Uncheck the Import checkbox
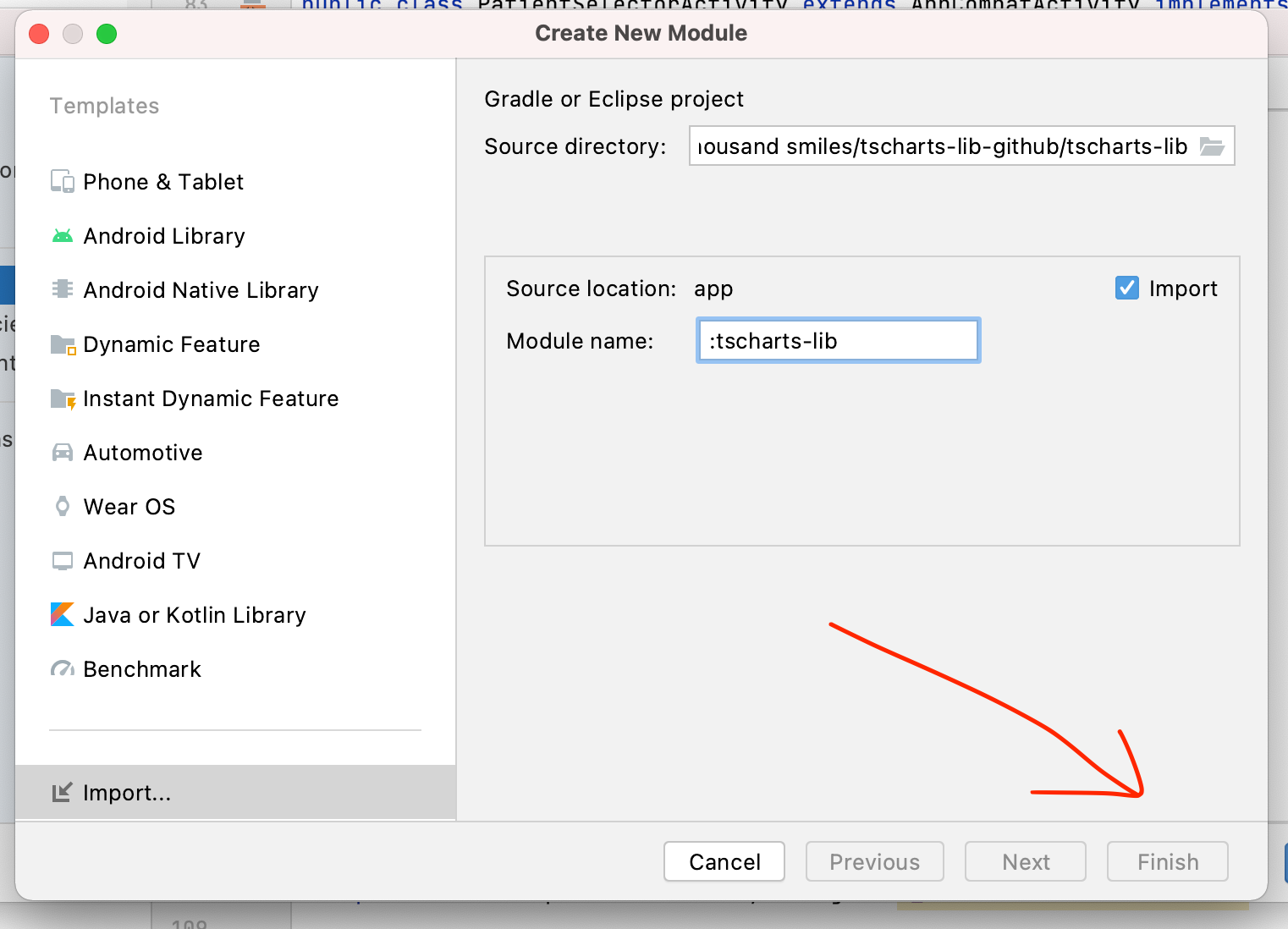The image size is (1288, 929). point(1126,289)
